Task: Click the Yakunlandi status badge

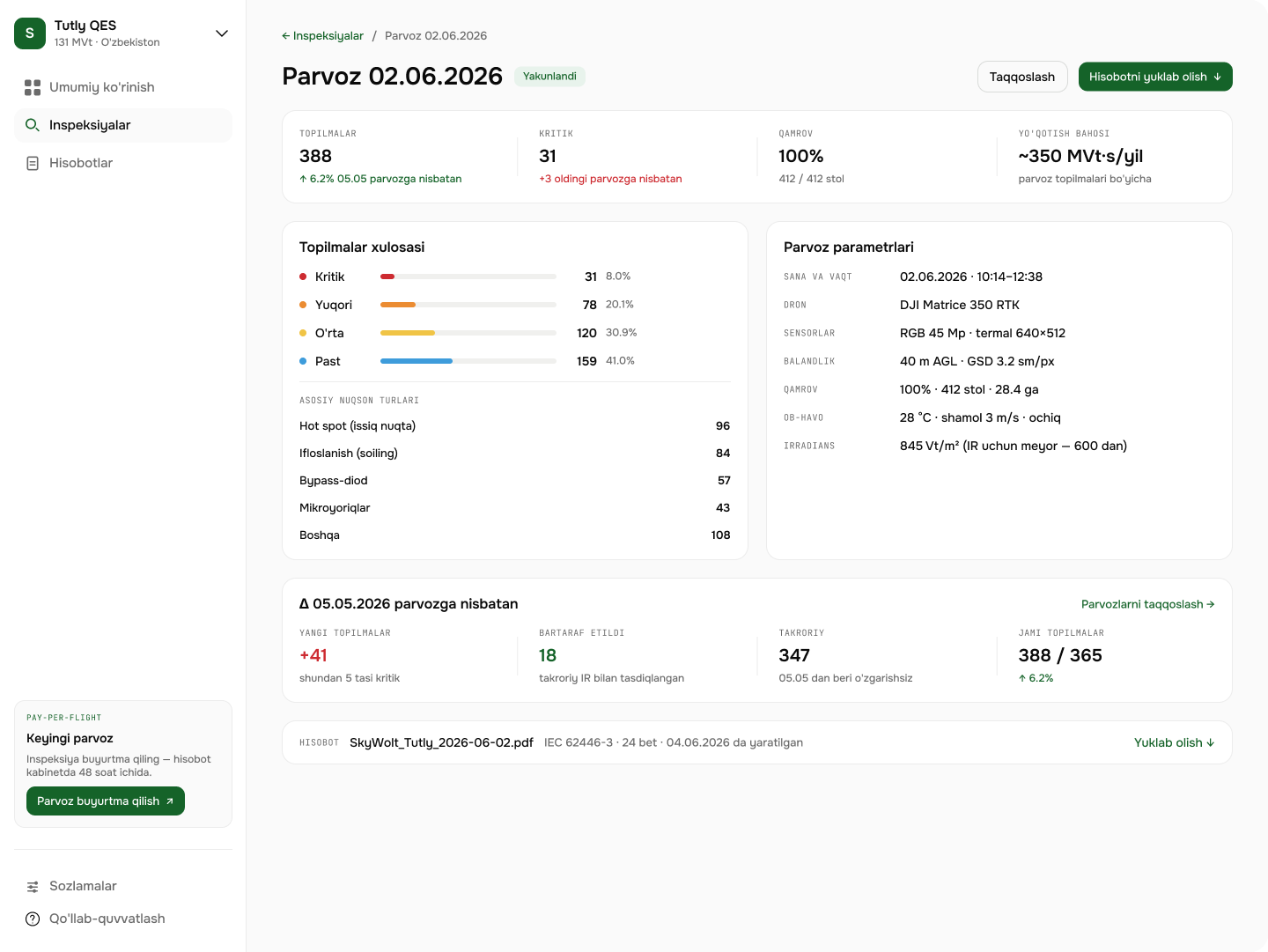Action: 549,77
